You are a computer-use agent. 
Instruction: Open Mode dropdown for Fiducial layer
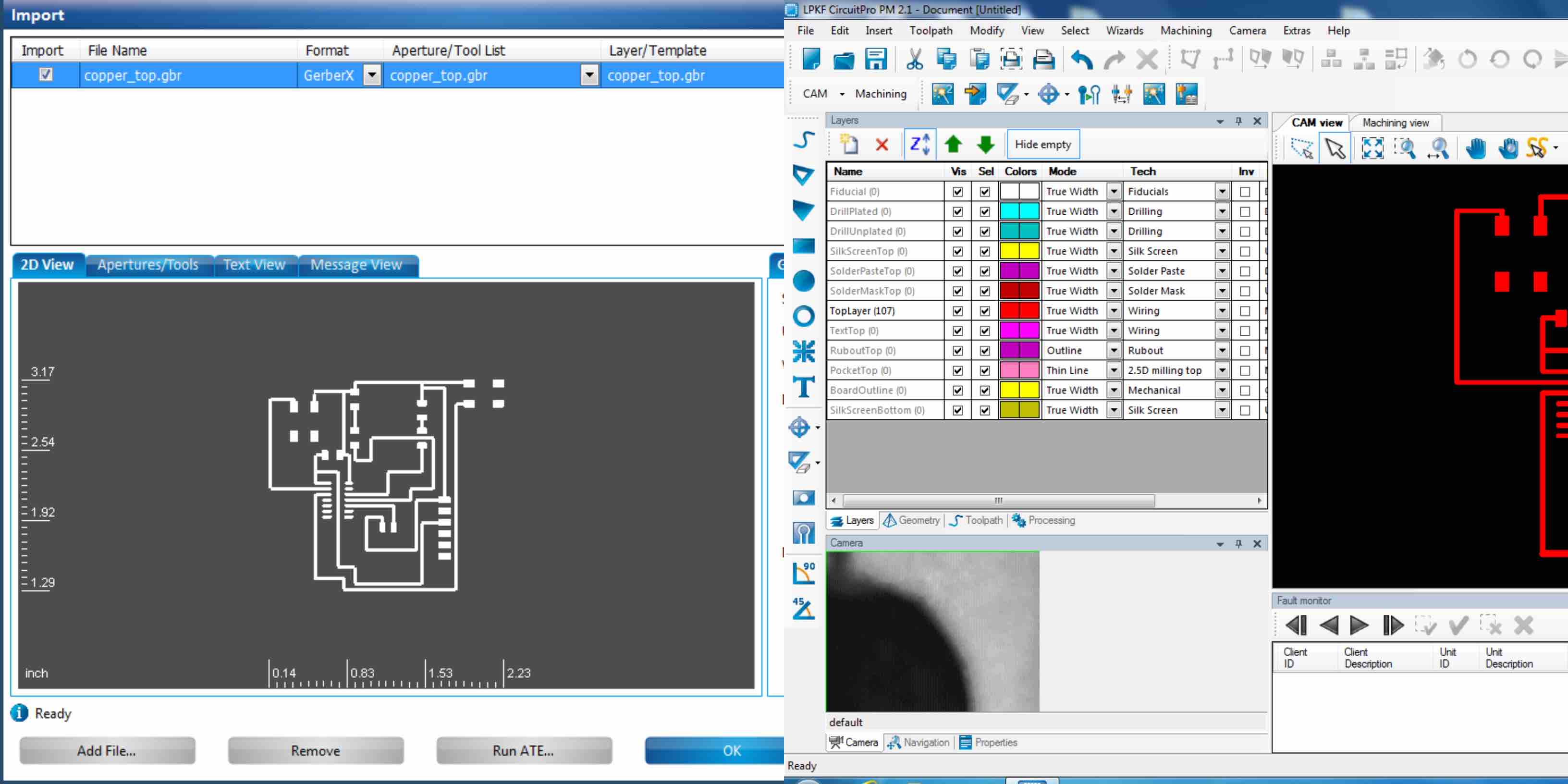(x=1113, y=192)
